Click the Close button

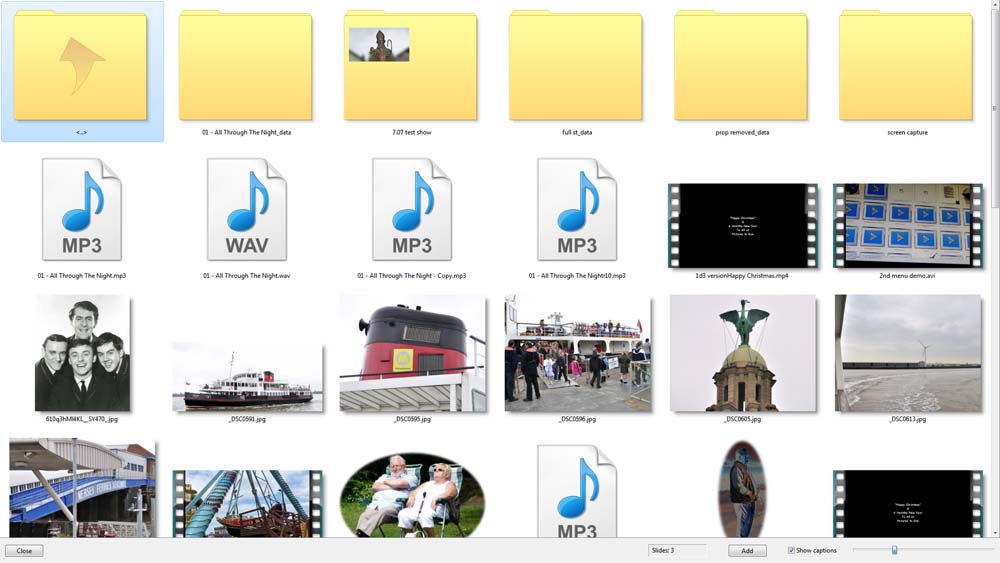(24, 551)
